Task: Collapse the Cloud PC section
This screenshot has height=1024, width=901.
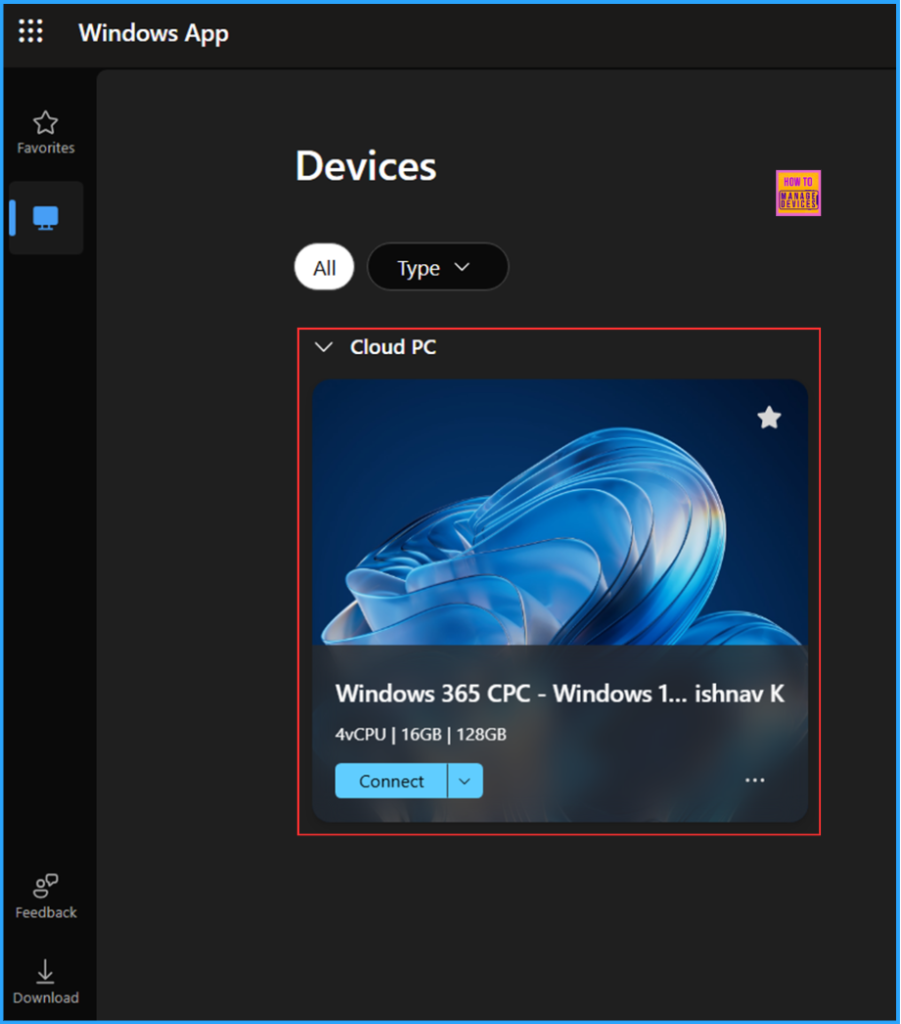Action: coord(324,347)
